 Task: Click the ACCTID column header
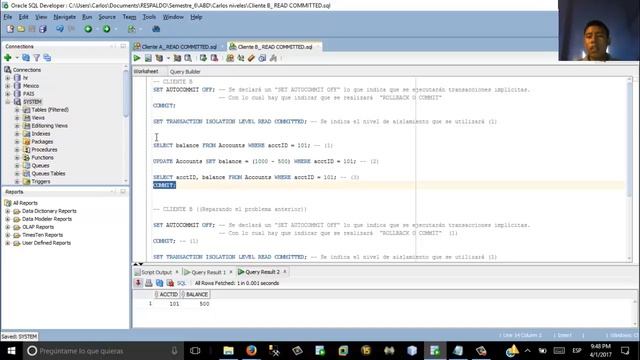(168, 294)
